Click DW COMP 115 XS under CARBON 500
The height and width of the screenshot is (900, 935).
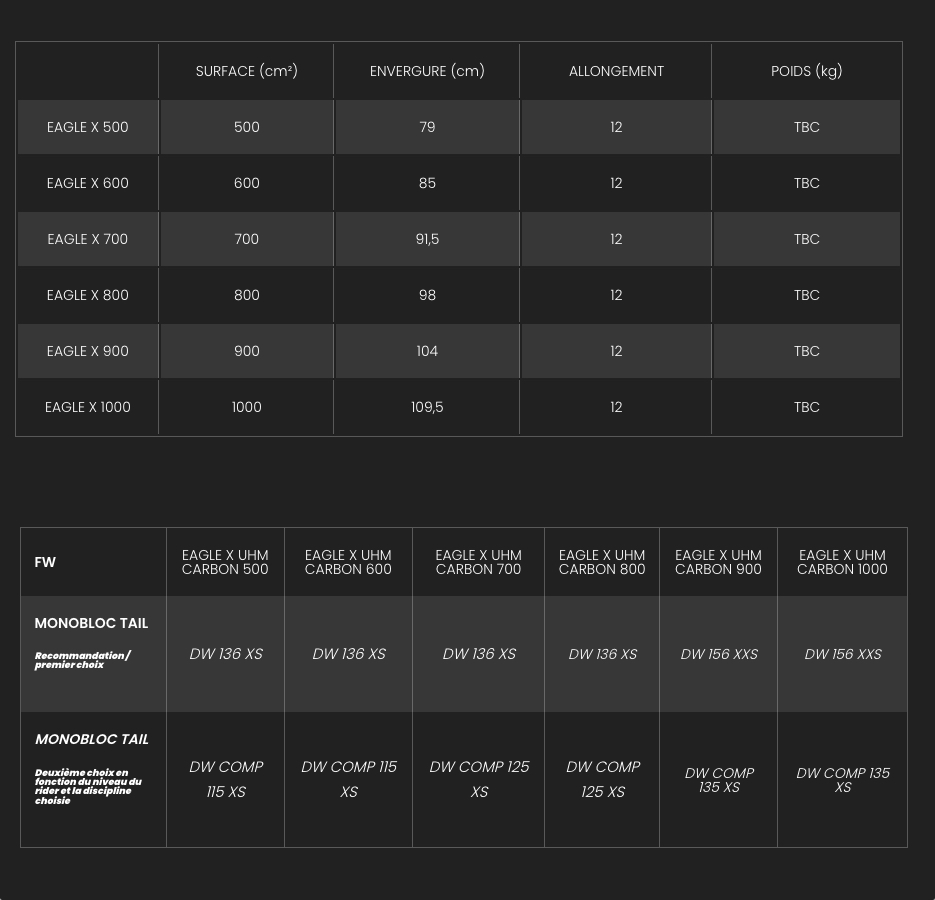[226, 779]
